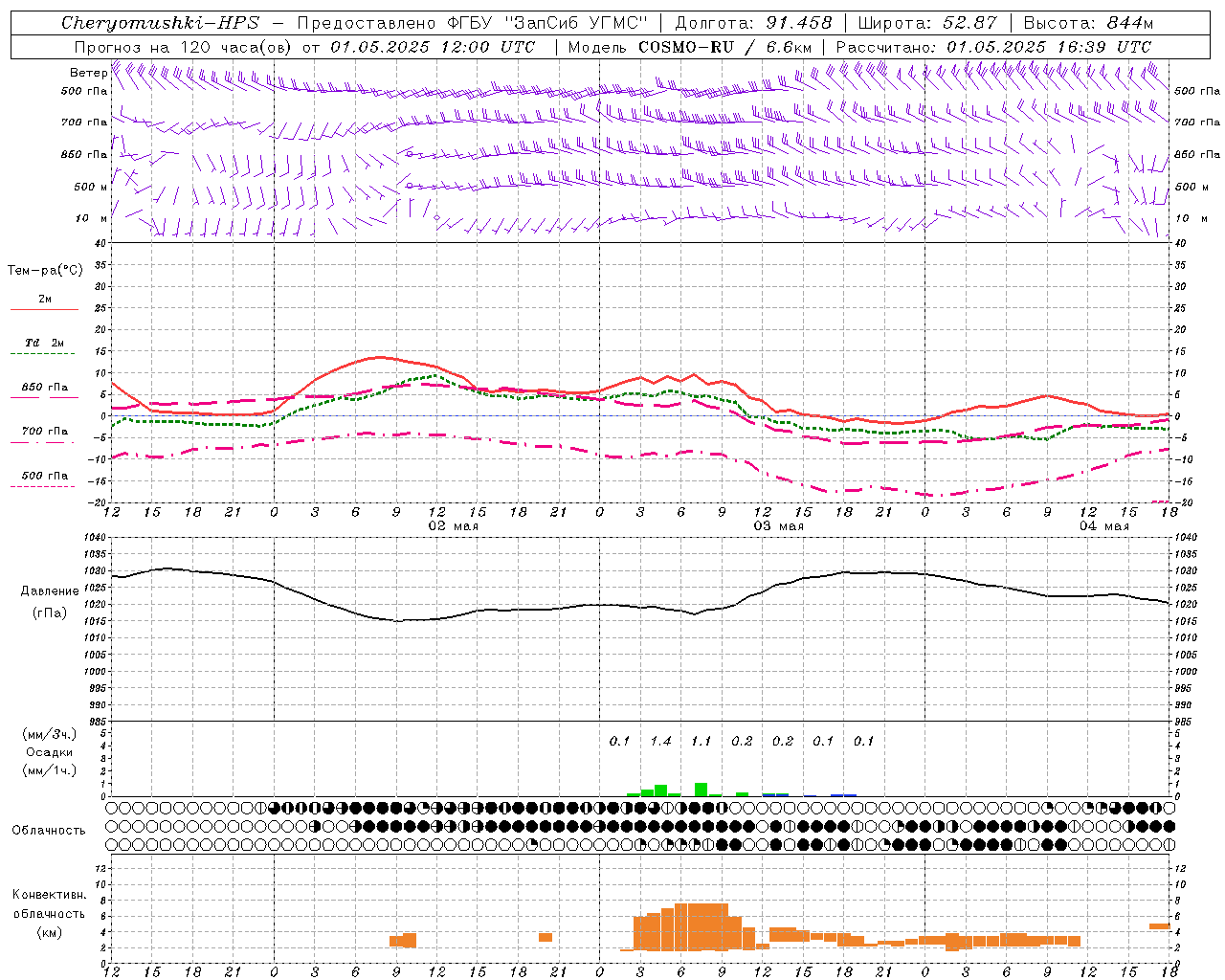Click the "(гПа)" unit label under Давление
The height and width of the screenshot is (980, 1225).
coord(50,612)
